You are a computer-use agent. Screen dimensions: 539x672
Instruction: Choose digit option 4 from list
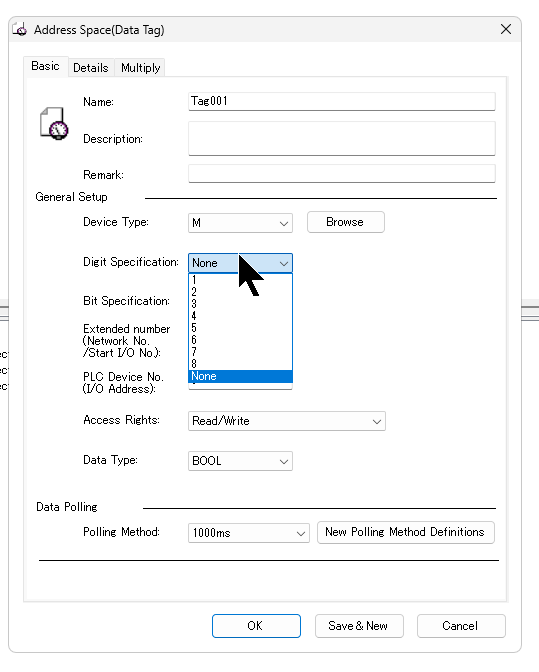[240, 316]
